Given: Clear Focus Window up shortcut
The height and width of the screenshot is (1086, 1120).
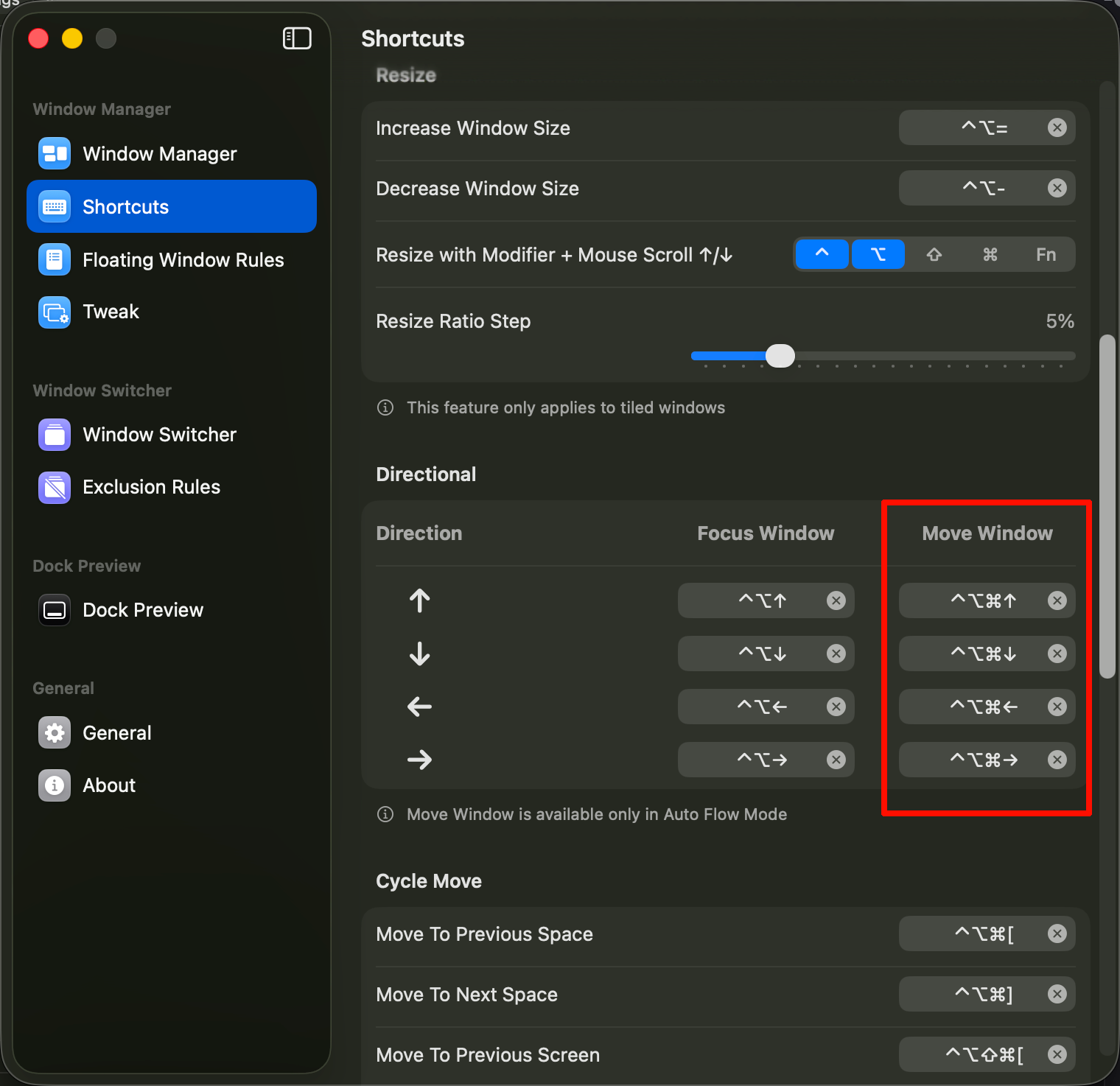Looking at the screenshot, I should tap(836, 600).
